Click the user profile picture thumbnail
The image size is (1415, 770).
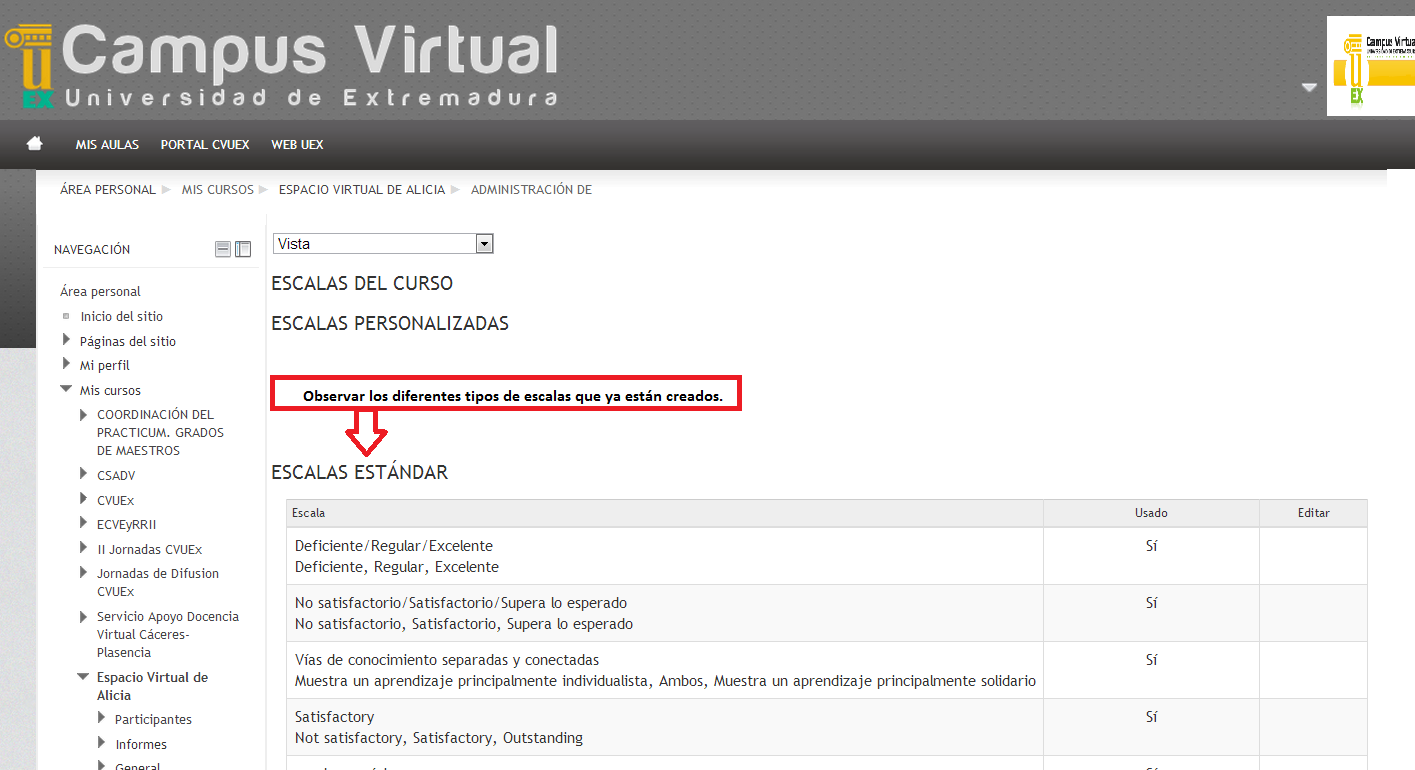[1371, 66]
